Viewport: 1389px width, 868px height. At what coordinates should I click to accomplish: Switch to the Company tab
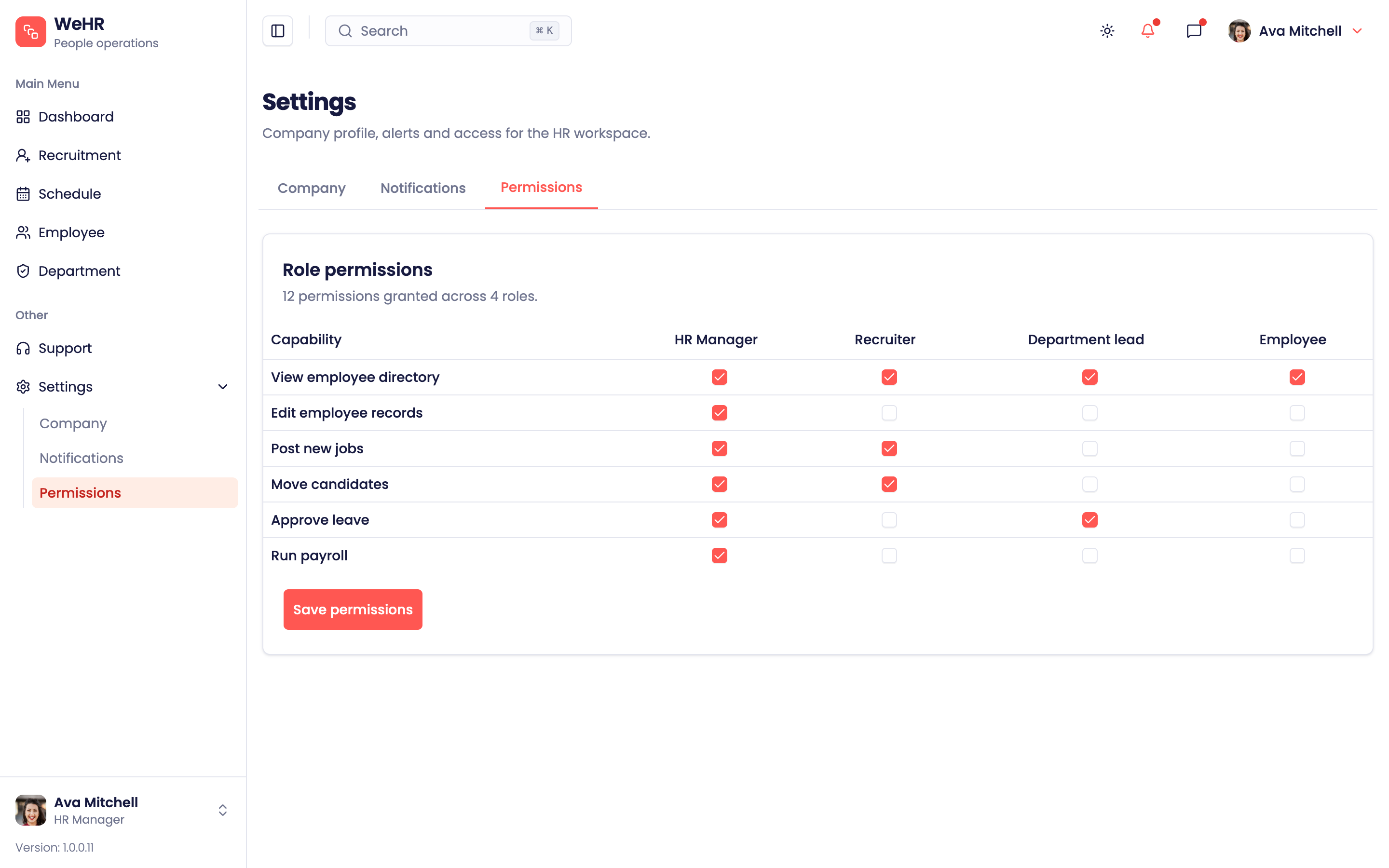coord(312,188)
